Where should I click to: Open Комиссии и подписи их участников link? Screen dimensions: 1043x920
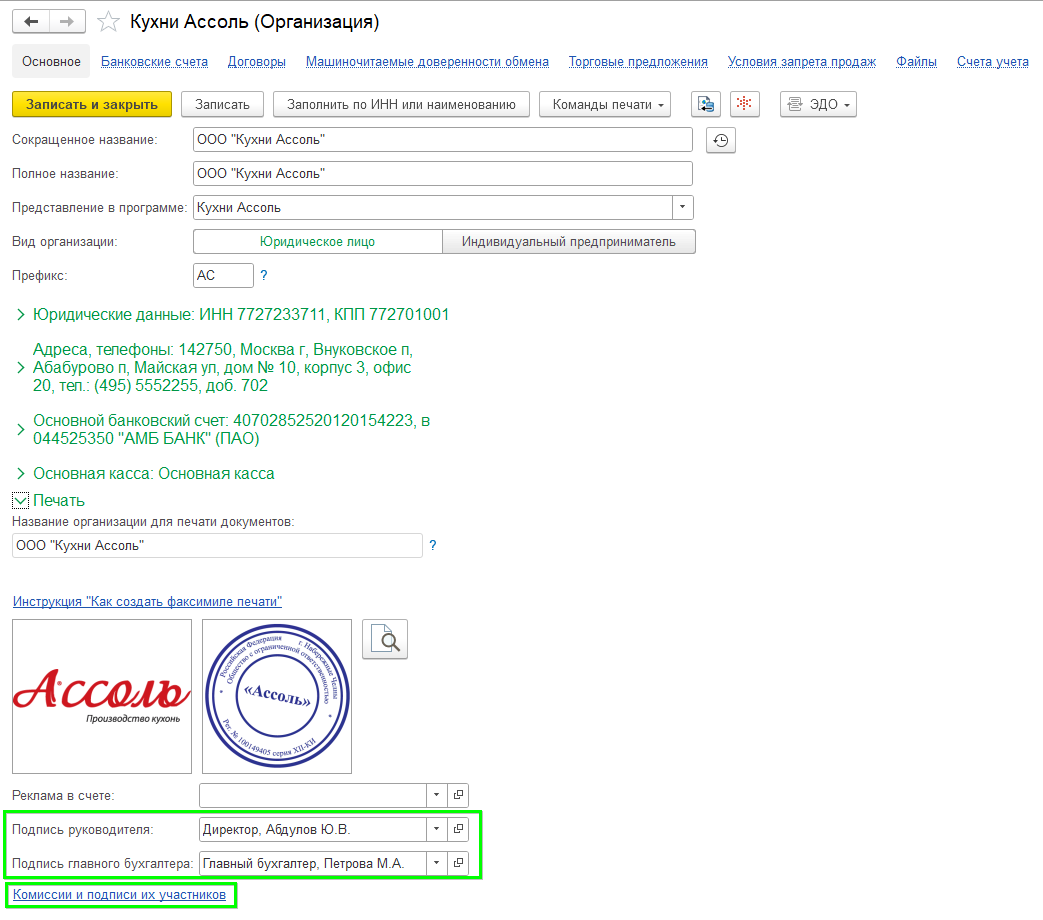(x=119, y=895)
